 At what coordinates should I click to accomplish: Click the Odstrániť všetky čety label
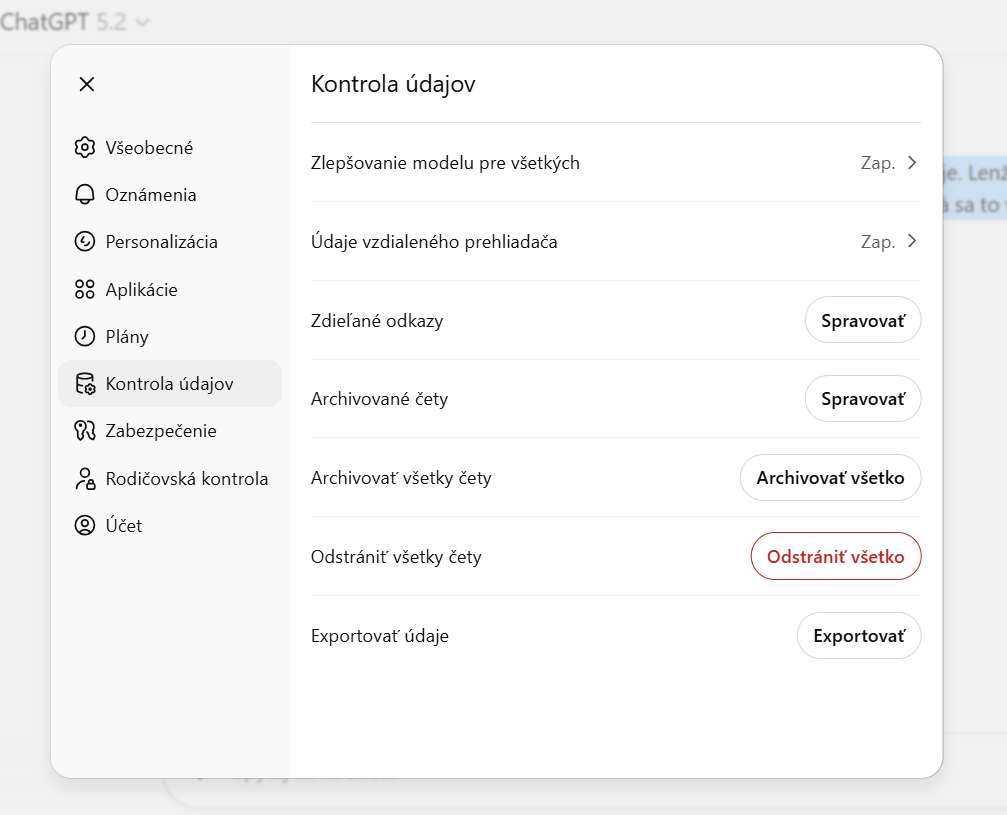(396, 557)
